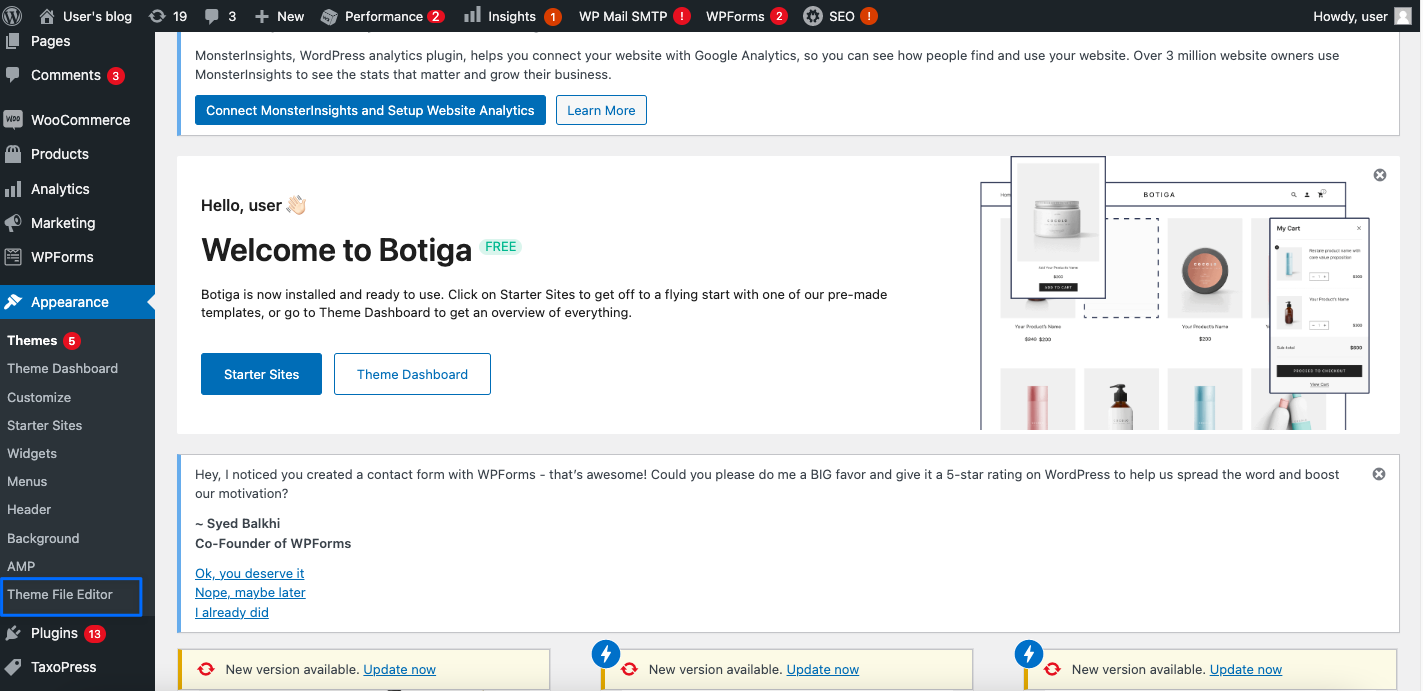The width and height of the screenshot is (1423, 691).
Task: Open Theme Dashboard in Appearance submenu
Action: click(62, 369)
